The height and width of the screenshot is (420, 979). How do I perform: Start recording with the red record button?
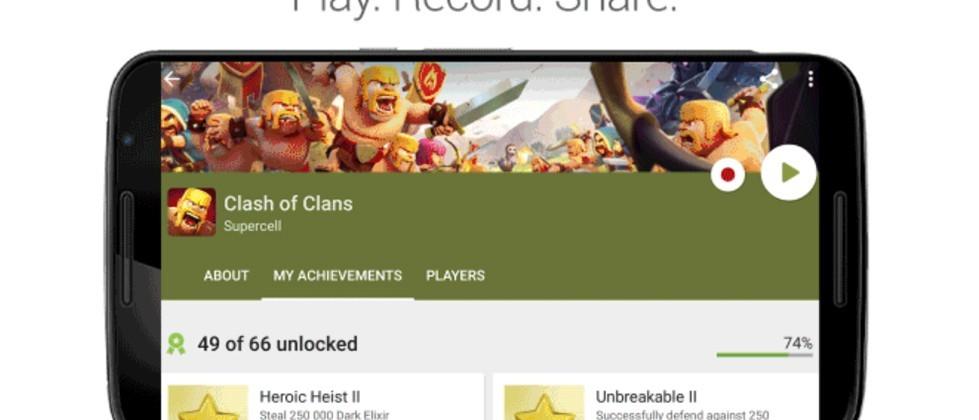point(727,175)
